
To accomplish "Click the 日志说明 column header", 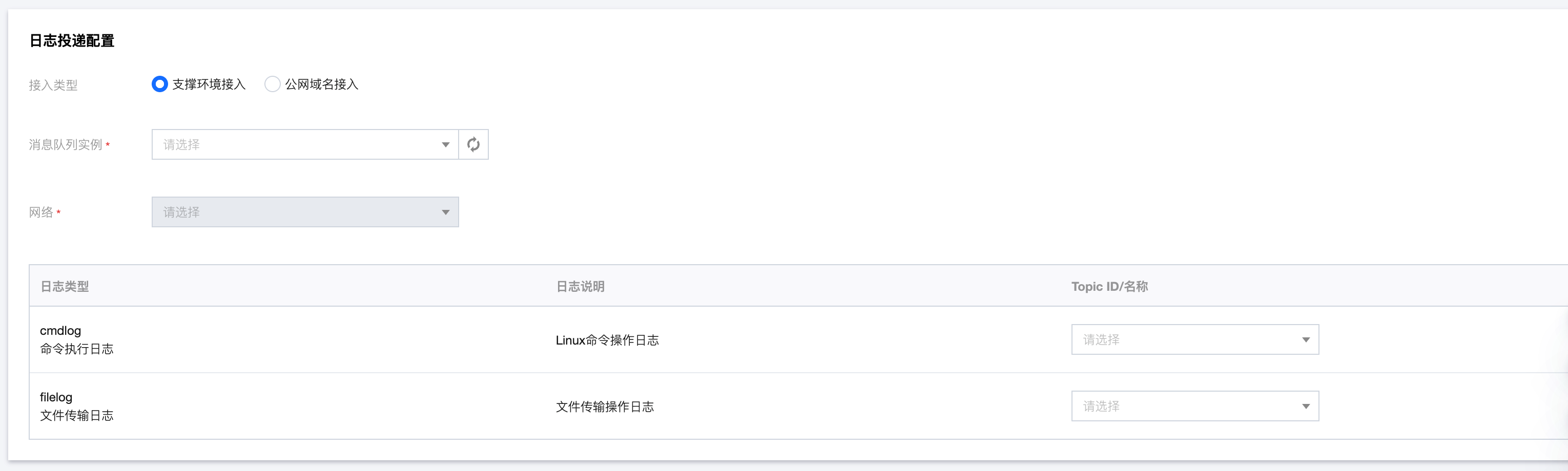I will click(x=580, y=286).
